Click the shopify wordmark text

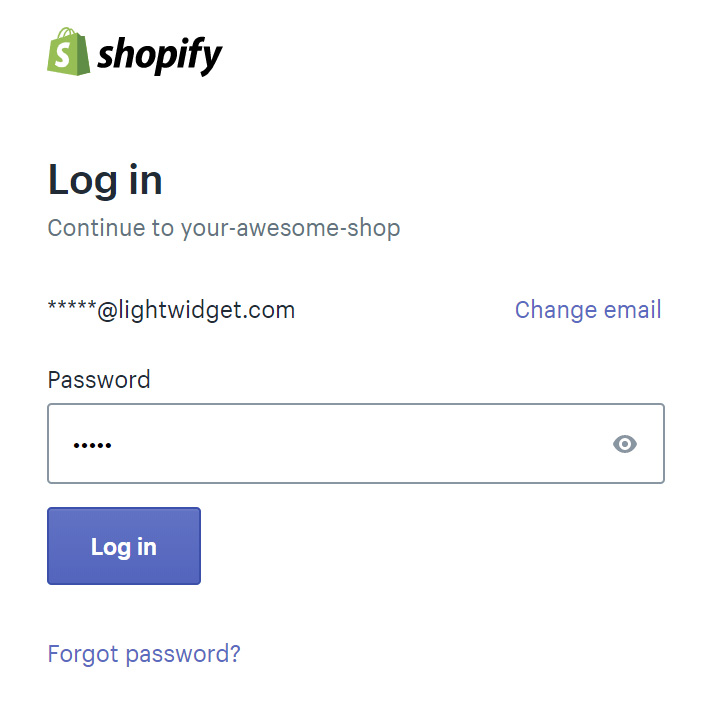click(160, 56)
